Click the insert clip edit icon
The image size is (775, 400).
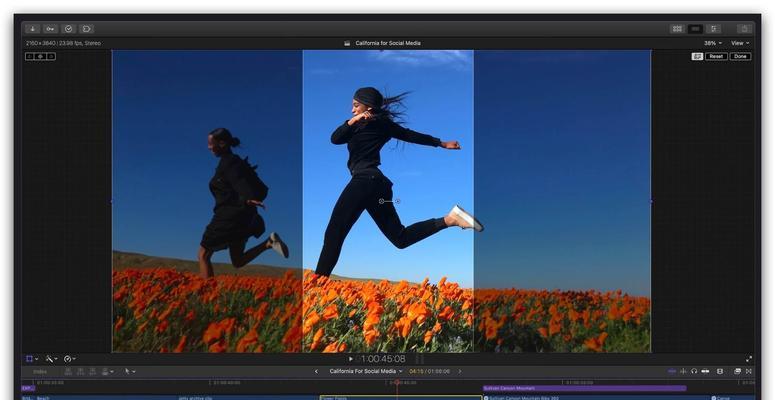pyautogui.click(x=81, y=371)
